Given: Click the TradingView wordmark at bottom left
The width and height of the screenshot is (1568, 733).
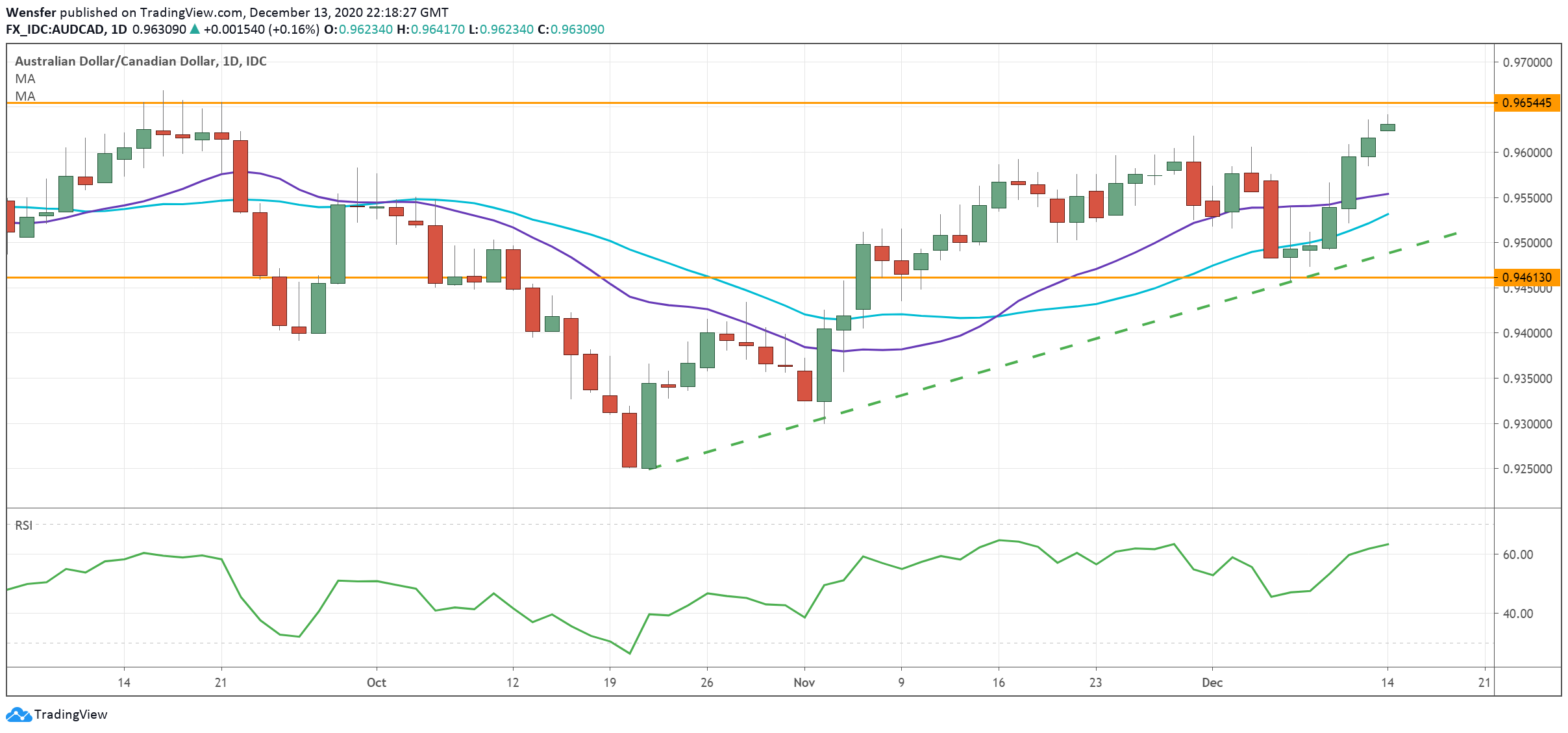Looking at the screenshot, I should coord(70,714).
